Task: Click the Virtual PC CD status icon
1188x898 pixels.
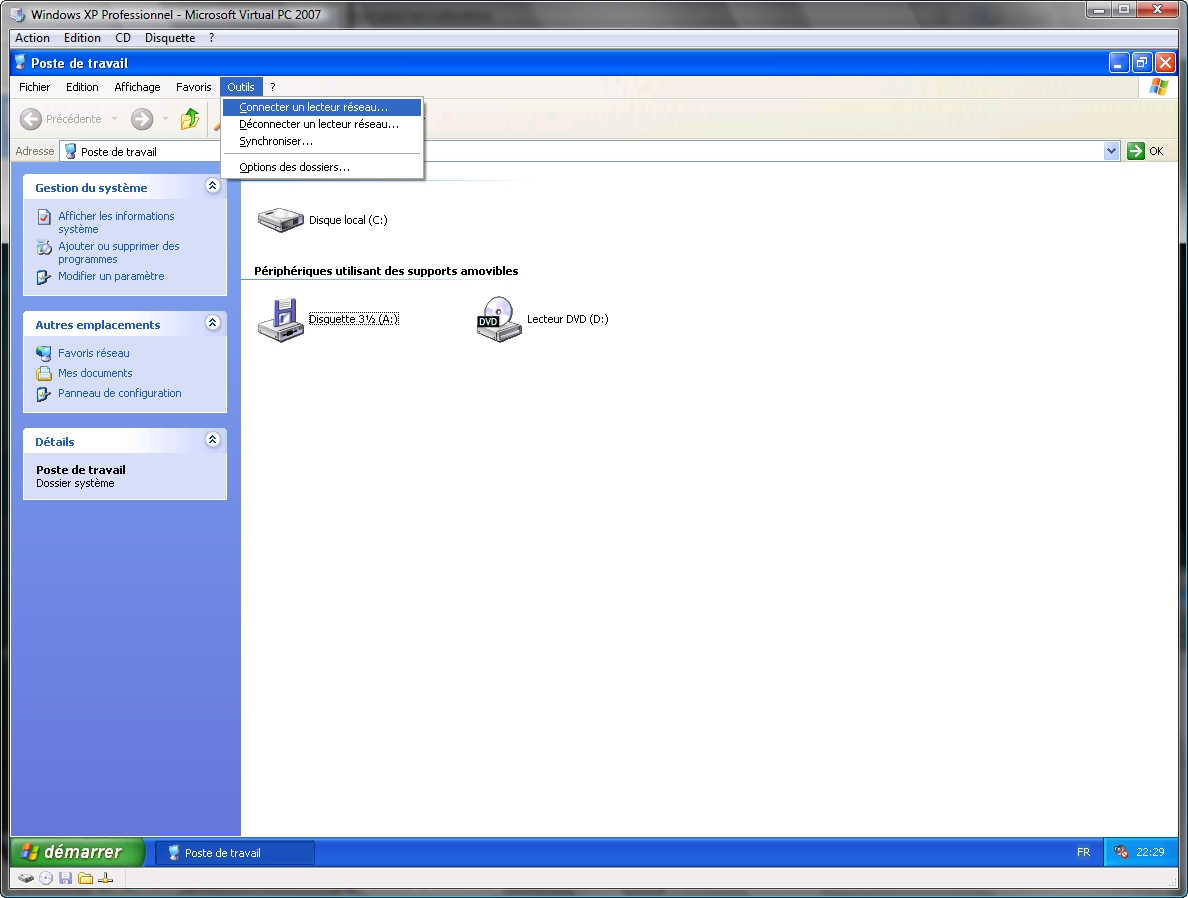Action: pyautogui.click(x=46, y=878)
